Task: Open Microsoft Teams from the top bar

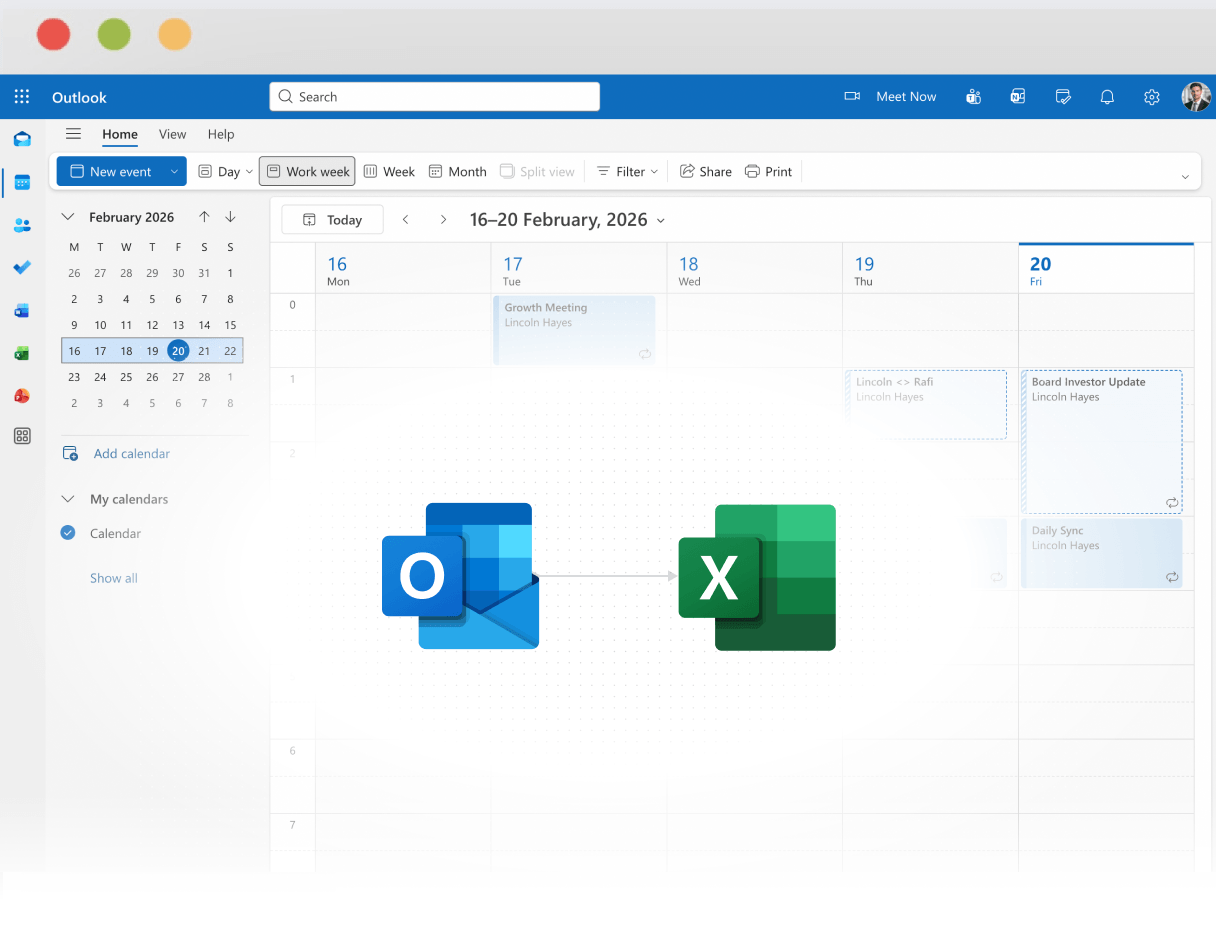Action: [973, 96]
